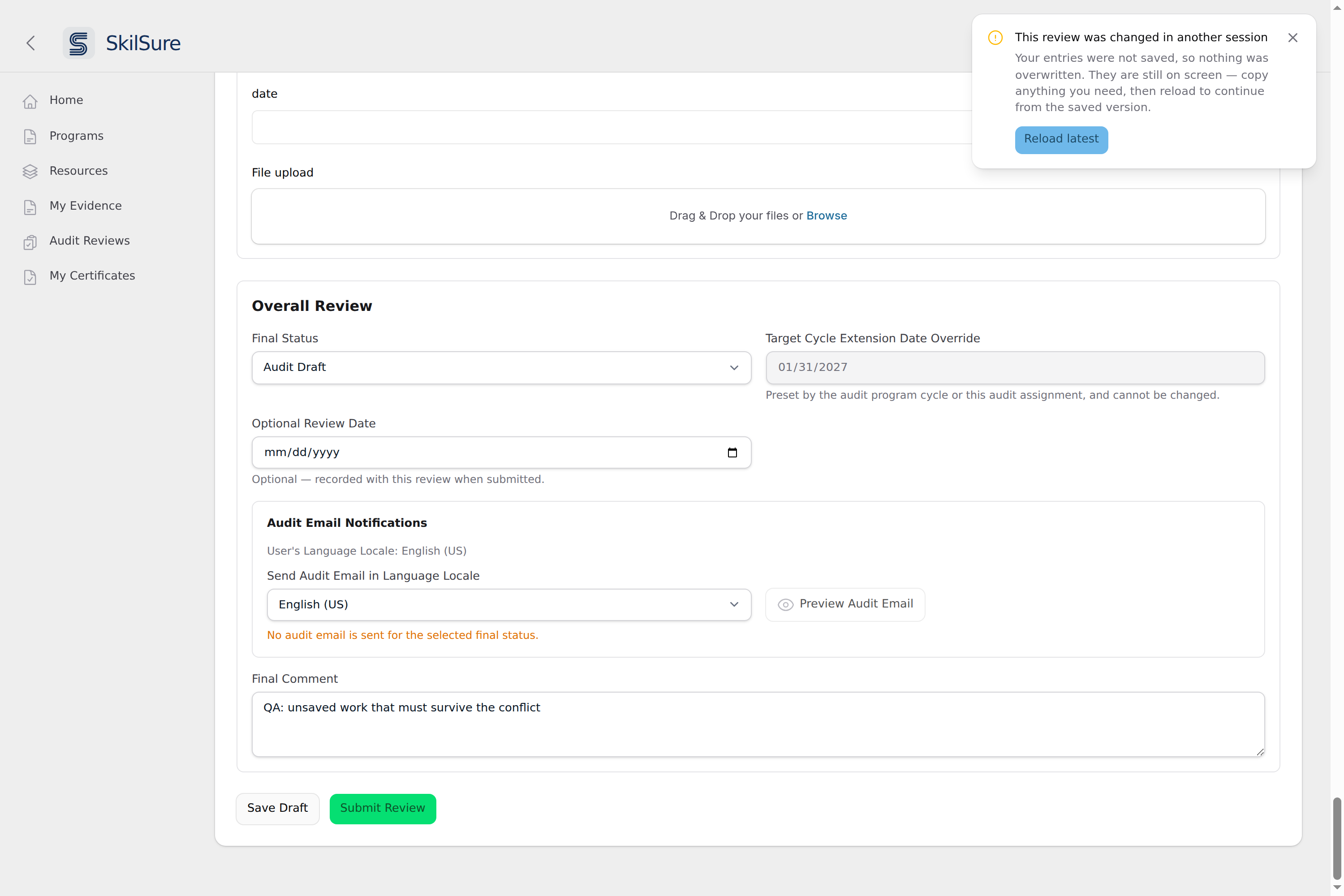Click the My Certificates file icon
This screenshot has width=1344, height=896.
[30, 276]
